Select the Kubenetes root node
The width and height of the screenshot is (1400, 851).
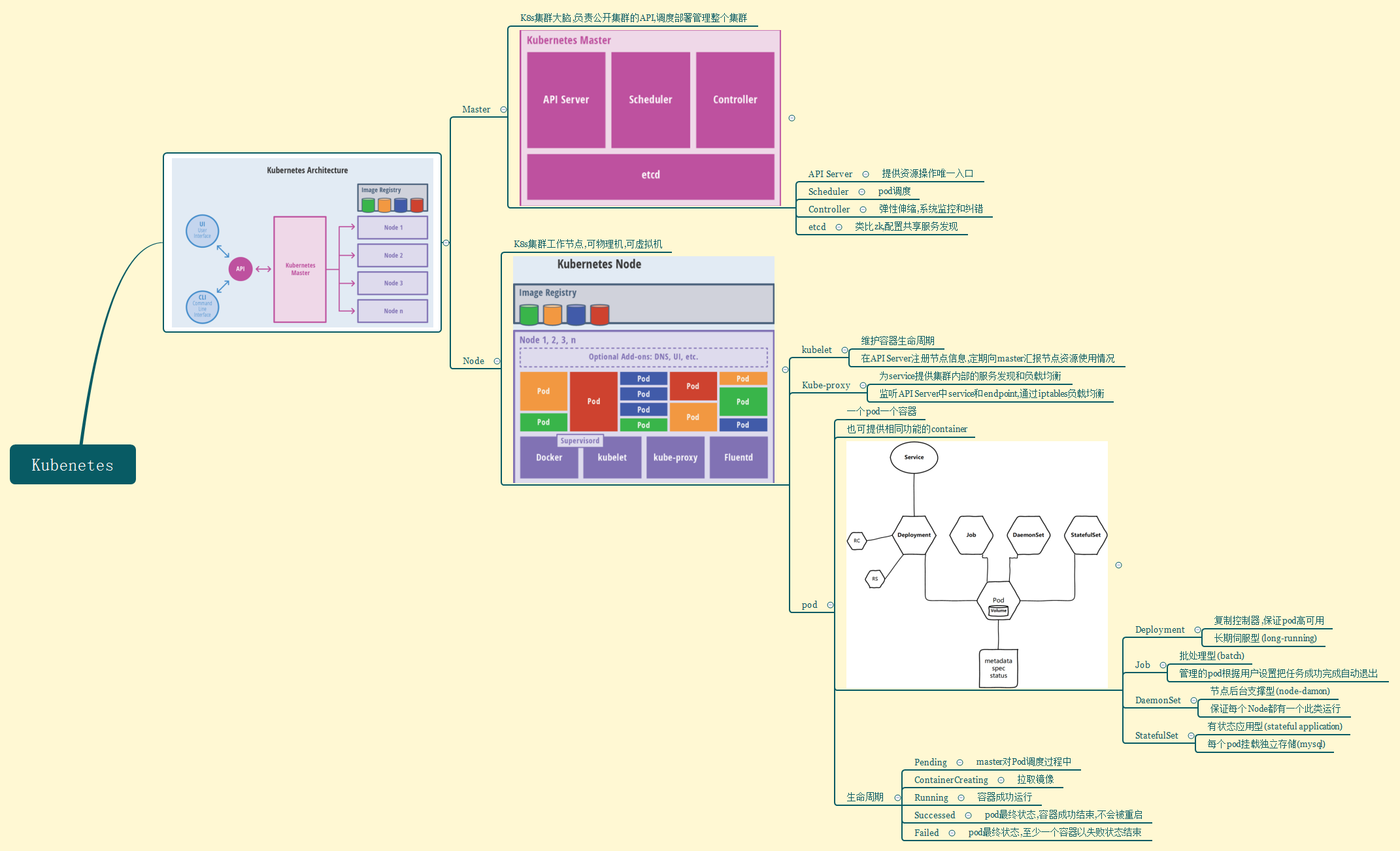click(73, 465)
